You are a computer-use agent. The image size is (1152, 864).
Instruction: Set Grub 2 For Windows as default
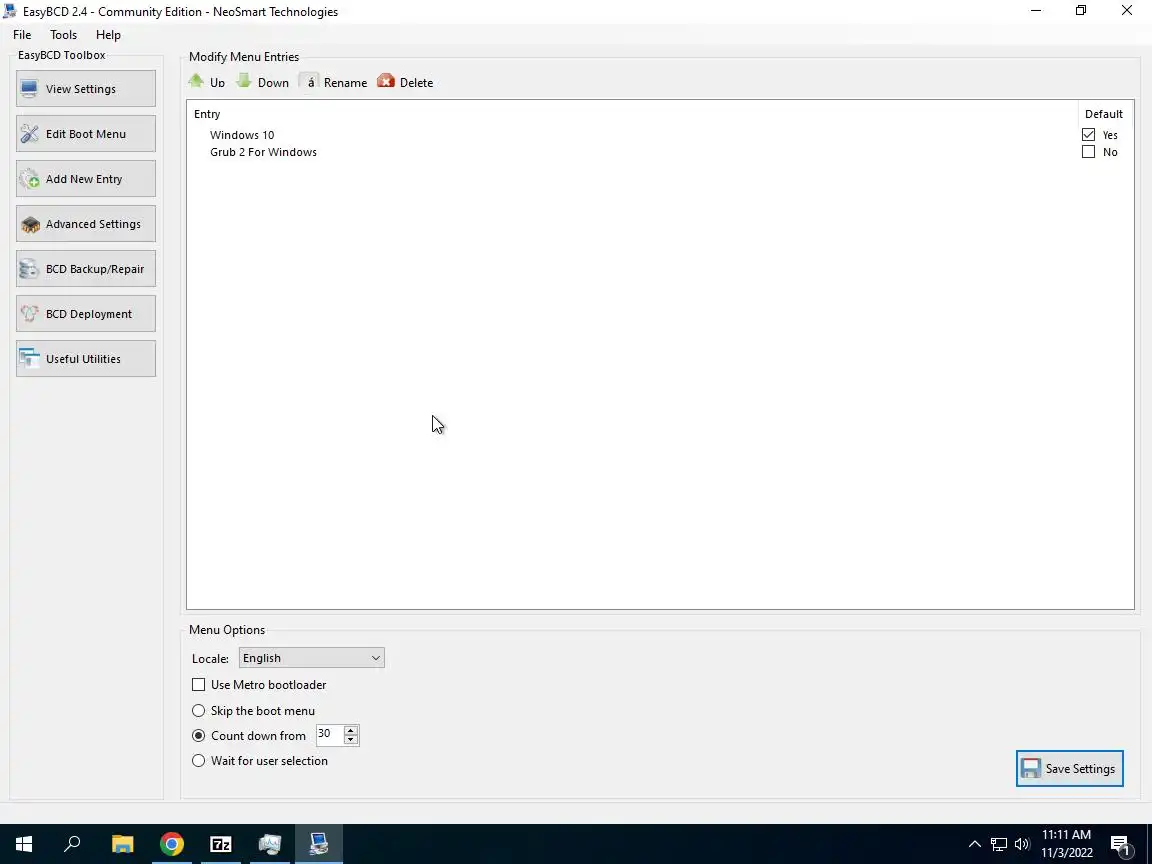[1088, 152]
